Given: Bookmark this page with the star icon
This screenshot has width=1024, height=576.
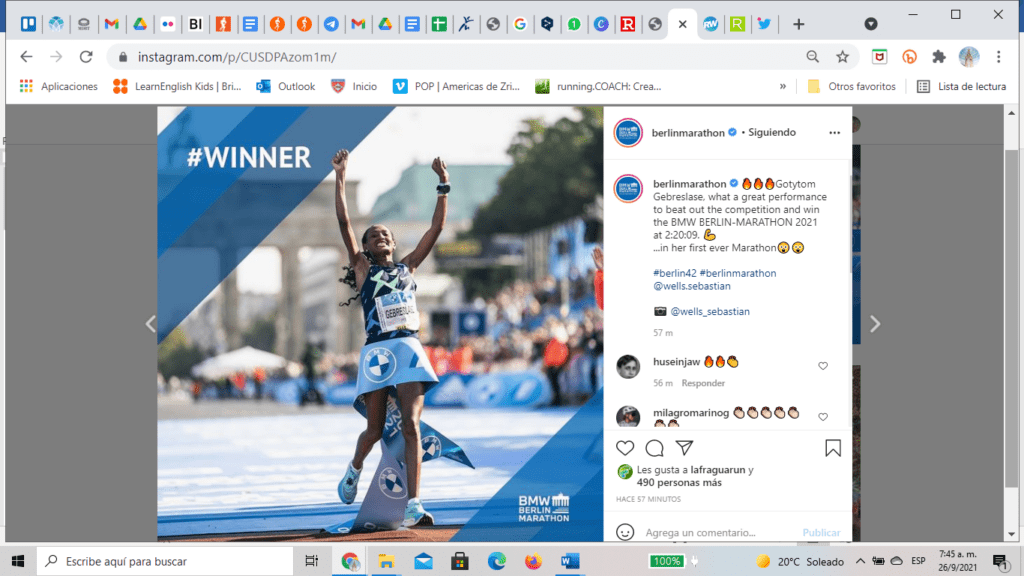Looking at the screenshot, I should (x=842, y=57).
